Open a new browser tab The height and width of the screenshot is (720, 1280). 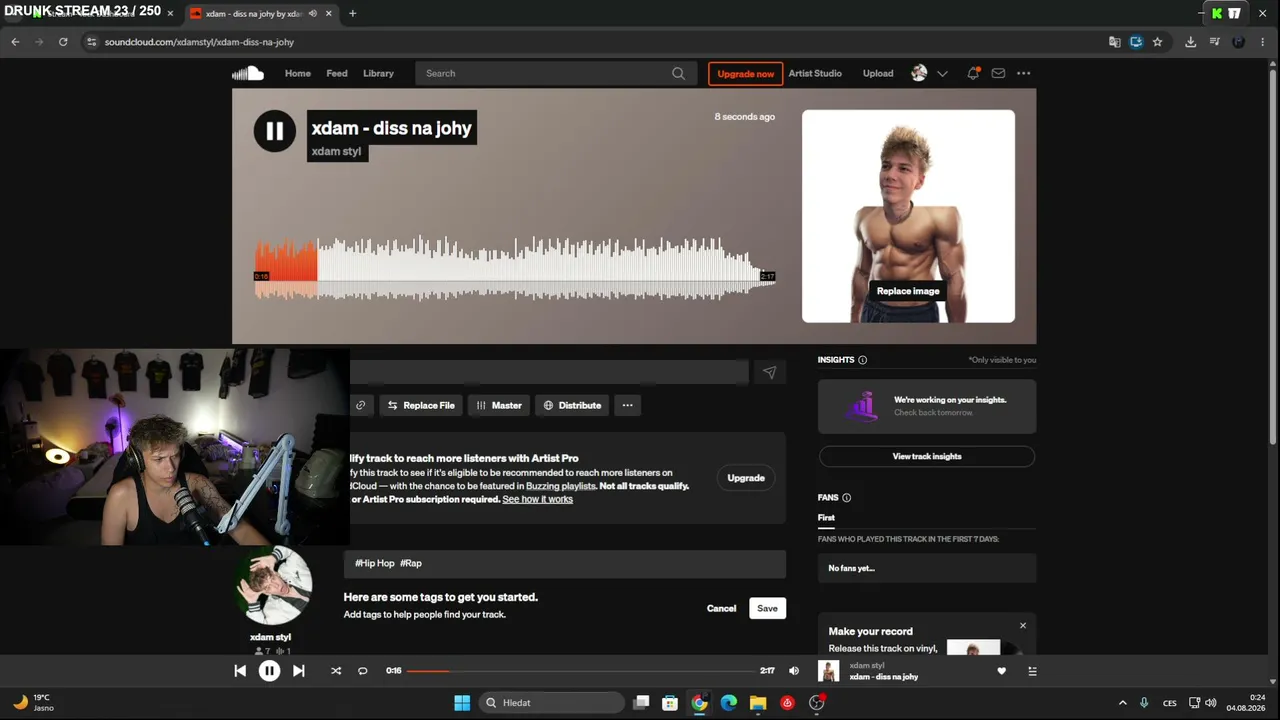[352, 13]
